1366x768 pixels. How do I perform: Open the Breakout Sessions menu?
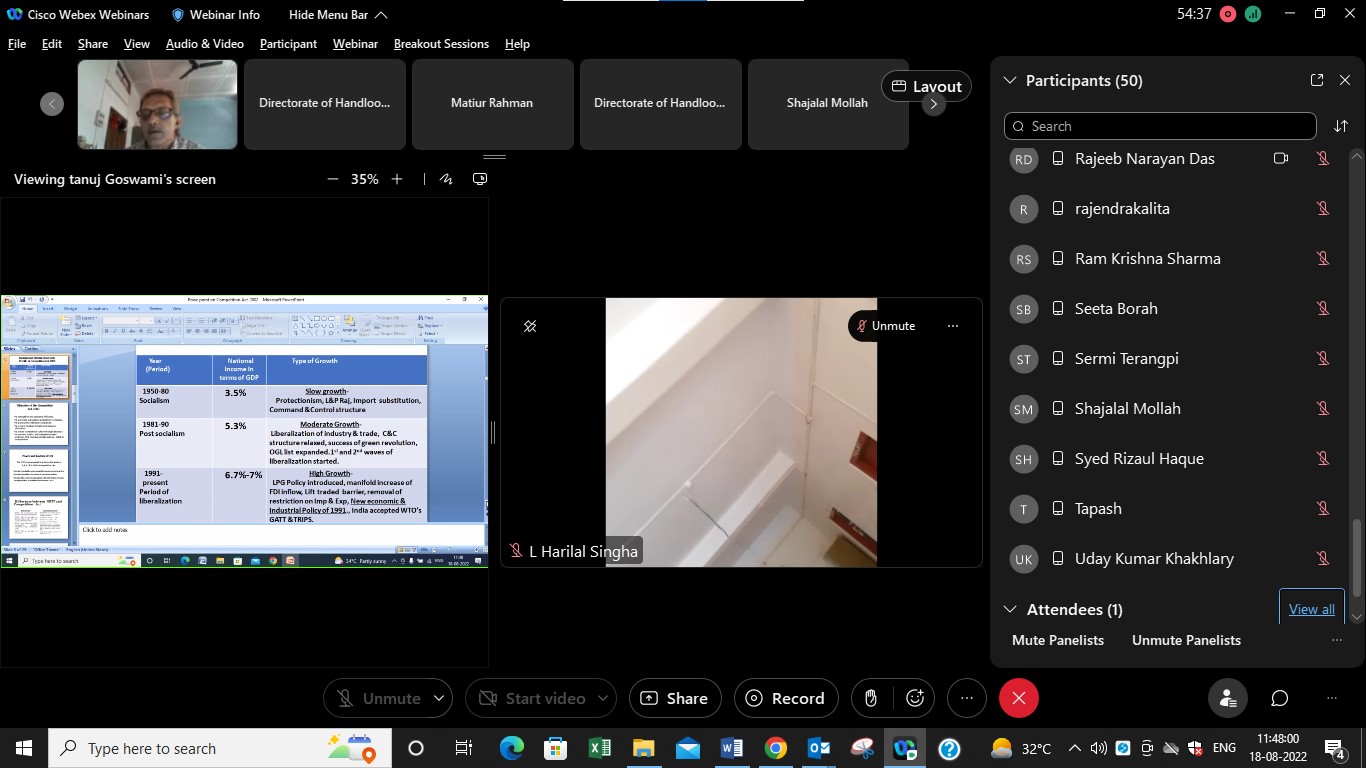pos(441,44)
